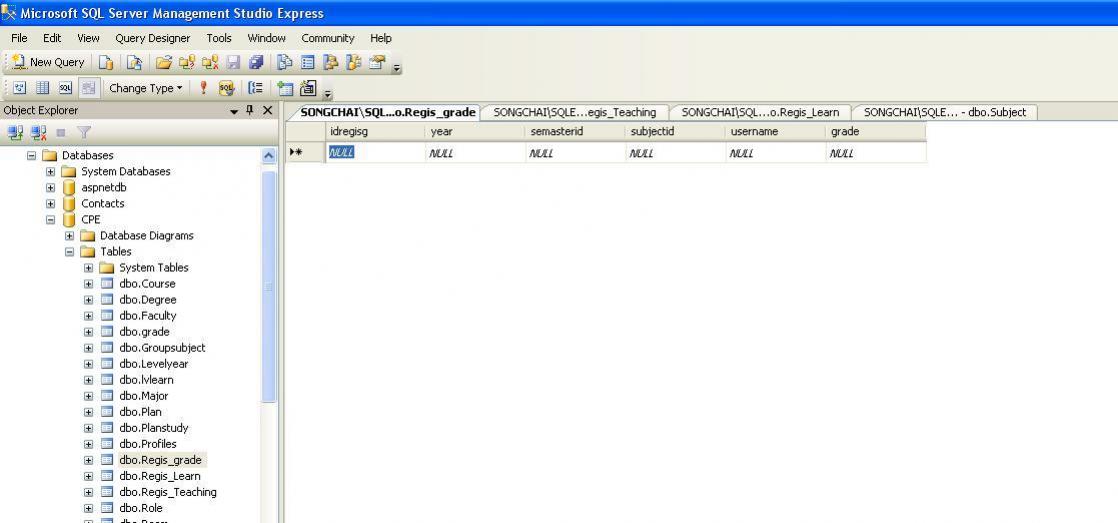Open Query Designer toolbar options overflow arrow
1118x523 pixels.
[327, 94]
